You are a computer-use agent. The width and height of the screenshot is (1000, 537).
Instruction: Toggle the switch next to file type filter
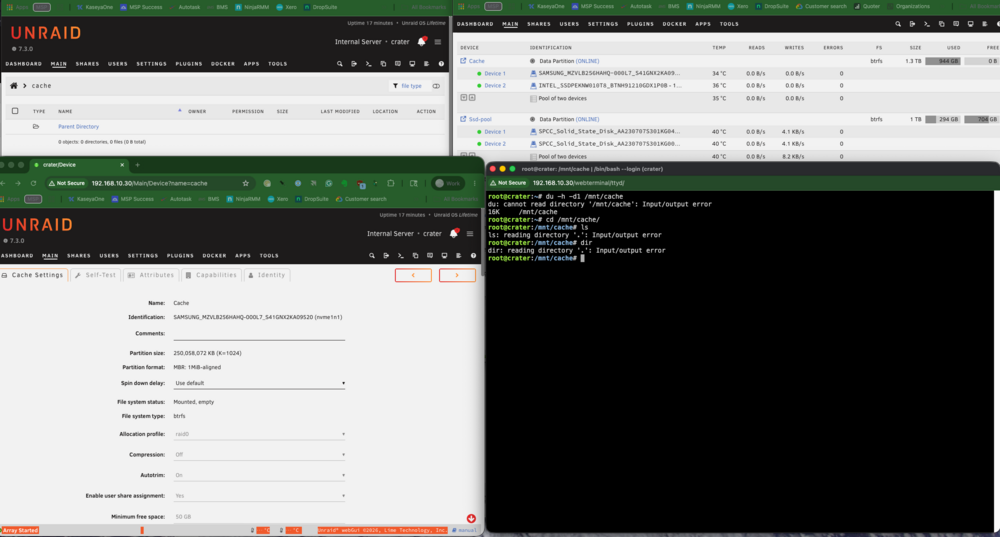(x=436, y=86)
